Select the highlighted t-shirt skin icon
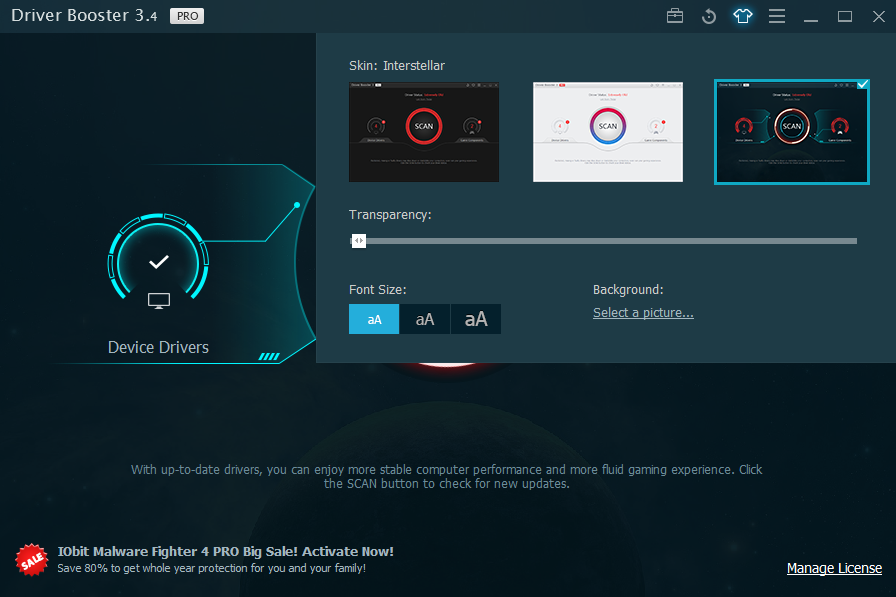This screenshot has height=597, width=896. click(x=743, y=16)
